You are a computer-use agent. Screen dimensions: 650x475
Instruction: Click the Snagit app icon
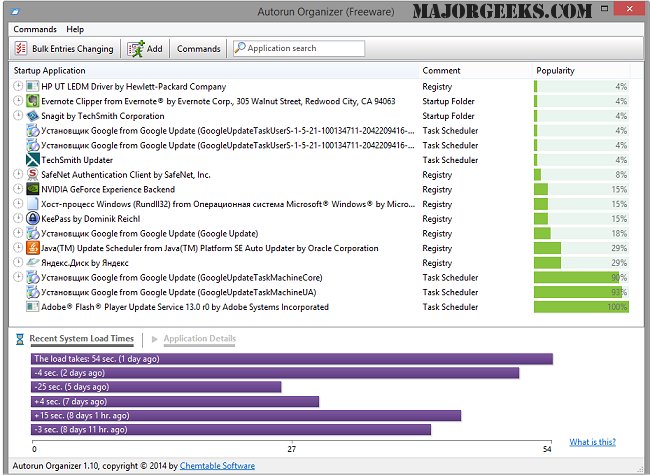(32, 116)
